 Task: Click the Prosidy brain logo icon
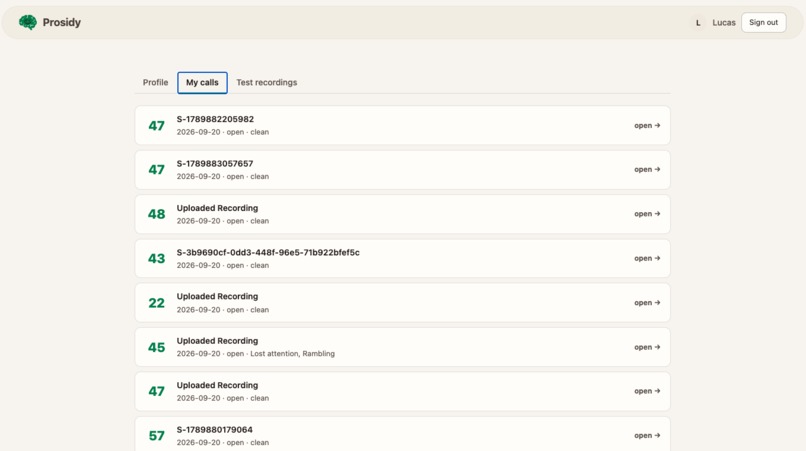click(28, 22)
